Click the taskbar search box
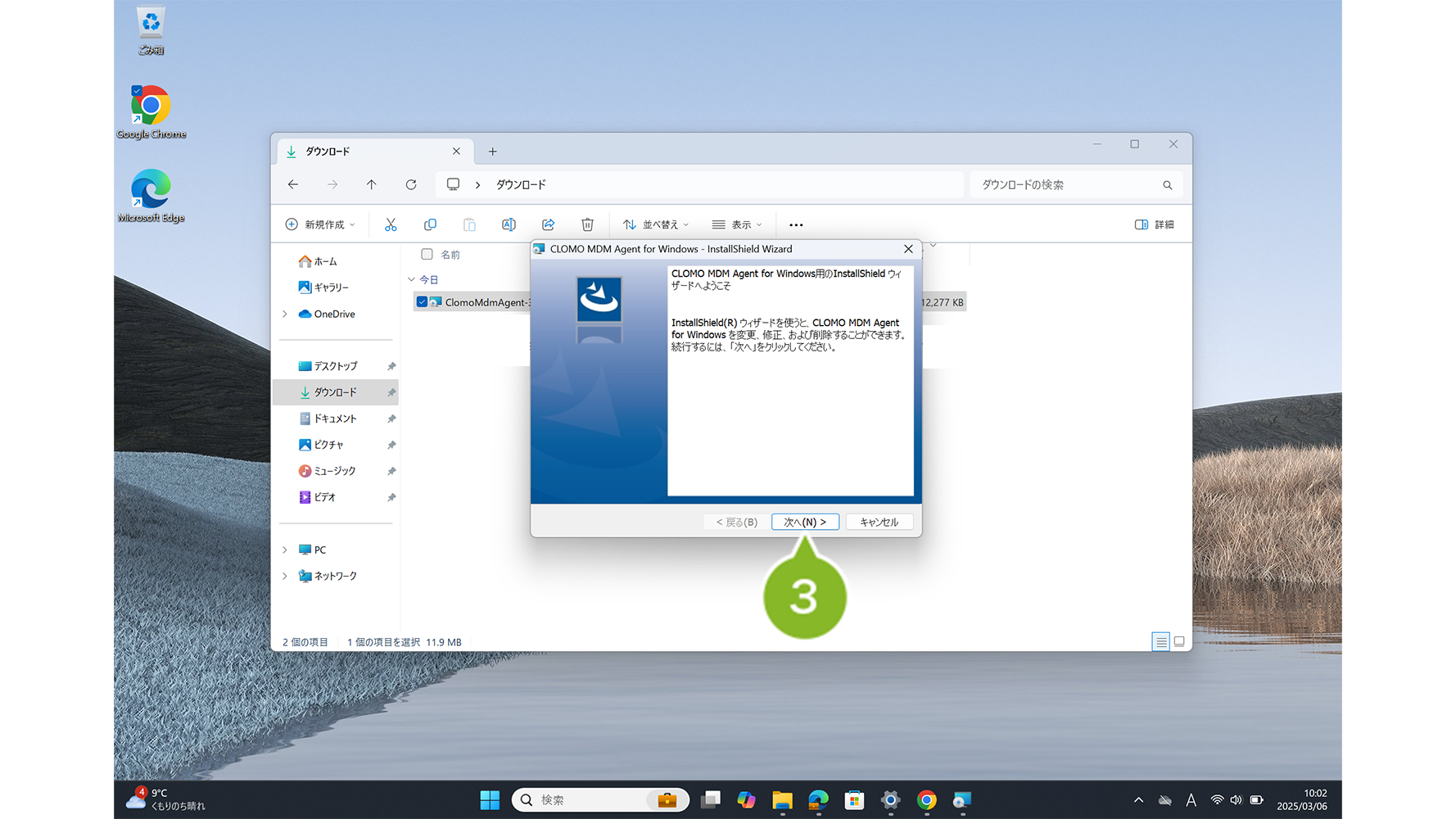The image size is (1456, 819). [x=600, y=800]
